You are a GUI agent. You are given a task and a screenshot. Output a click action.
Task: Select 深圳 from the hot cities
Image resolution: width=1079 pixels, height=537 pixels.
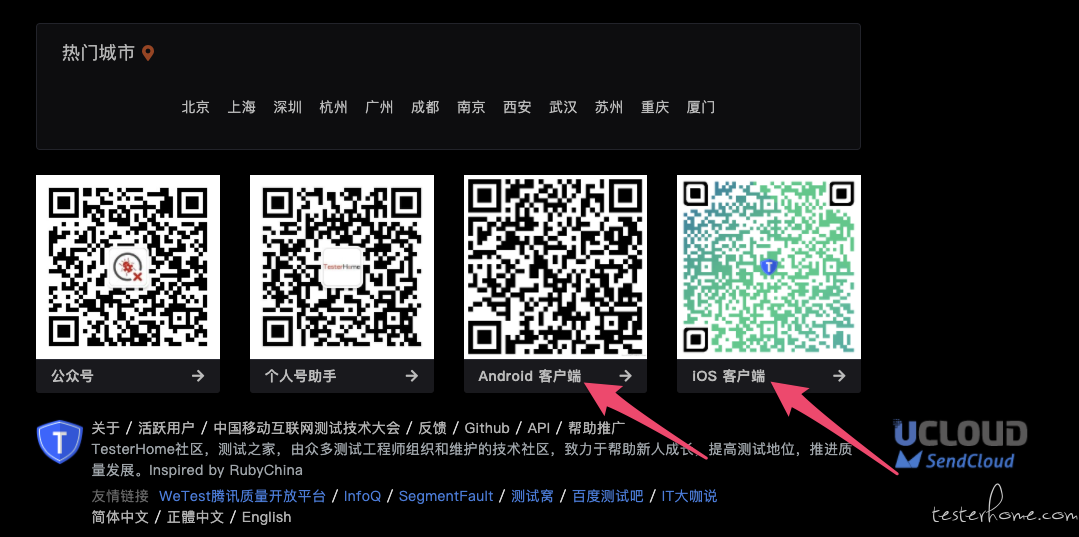[287, 107]
